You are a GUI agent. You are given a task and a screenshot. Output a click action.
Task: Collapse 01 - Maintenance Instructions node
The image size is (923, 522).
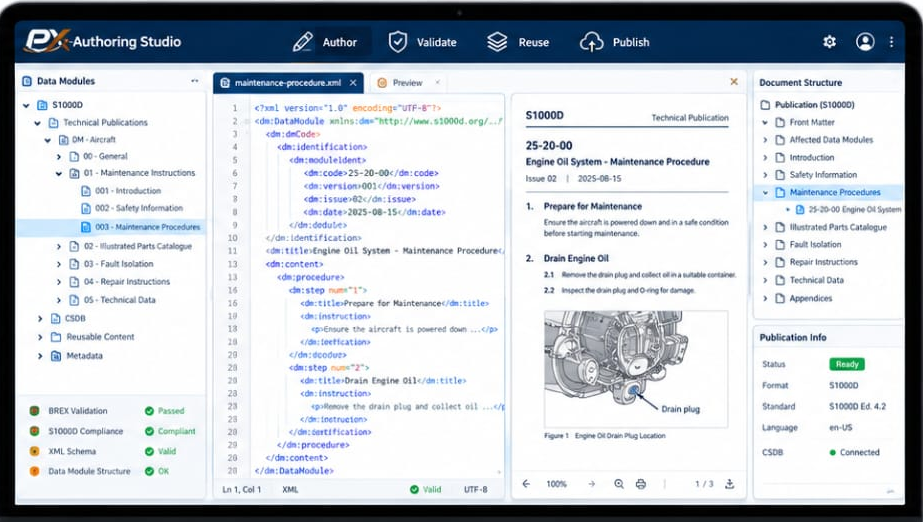tap(58, 173)
